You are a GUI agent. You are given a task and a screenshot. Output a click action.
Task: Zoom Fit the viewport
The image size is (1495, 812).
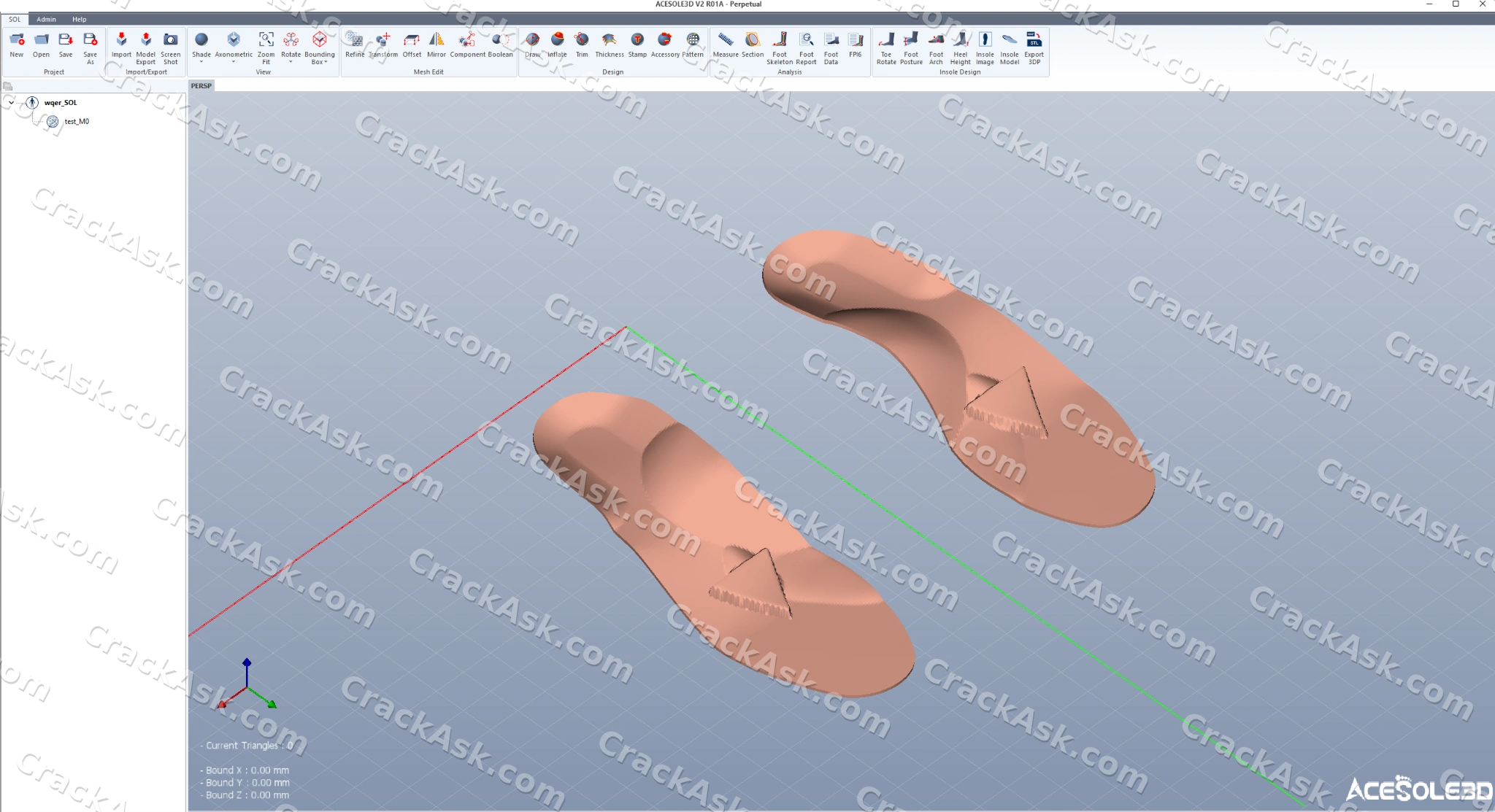tap(266, 48)
